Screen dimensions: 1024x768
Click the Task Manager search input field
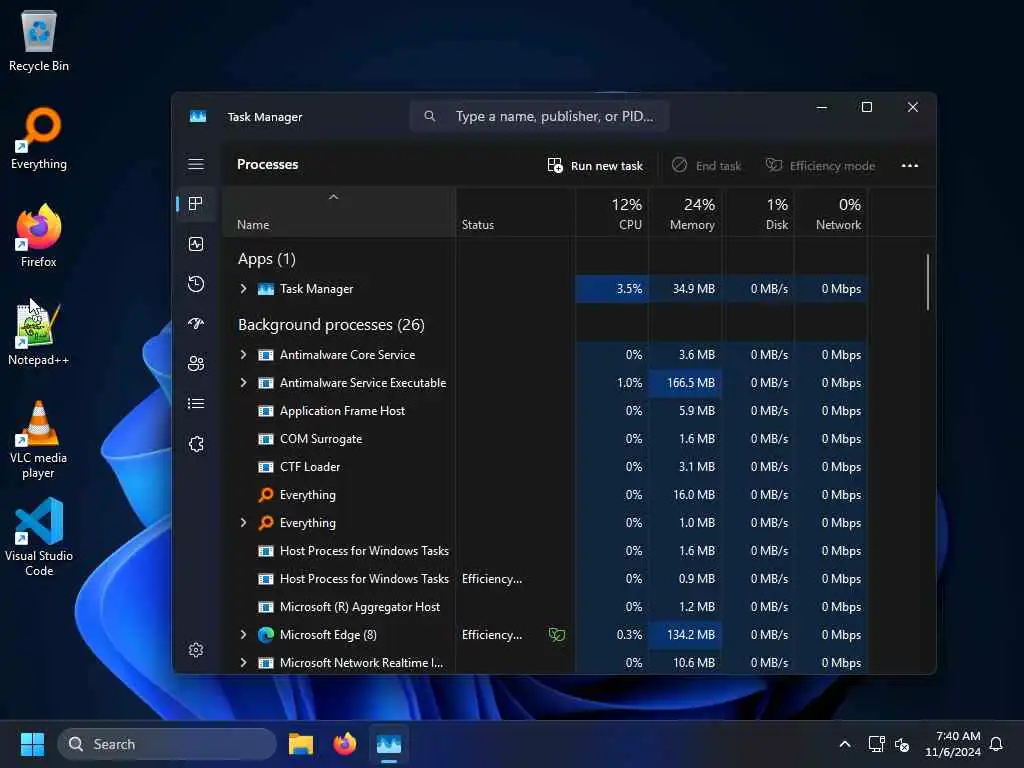pos(539,116)
